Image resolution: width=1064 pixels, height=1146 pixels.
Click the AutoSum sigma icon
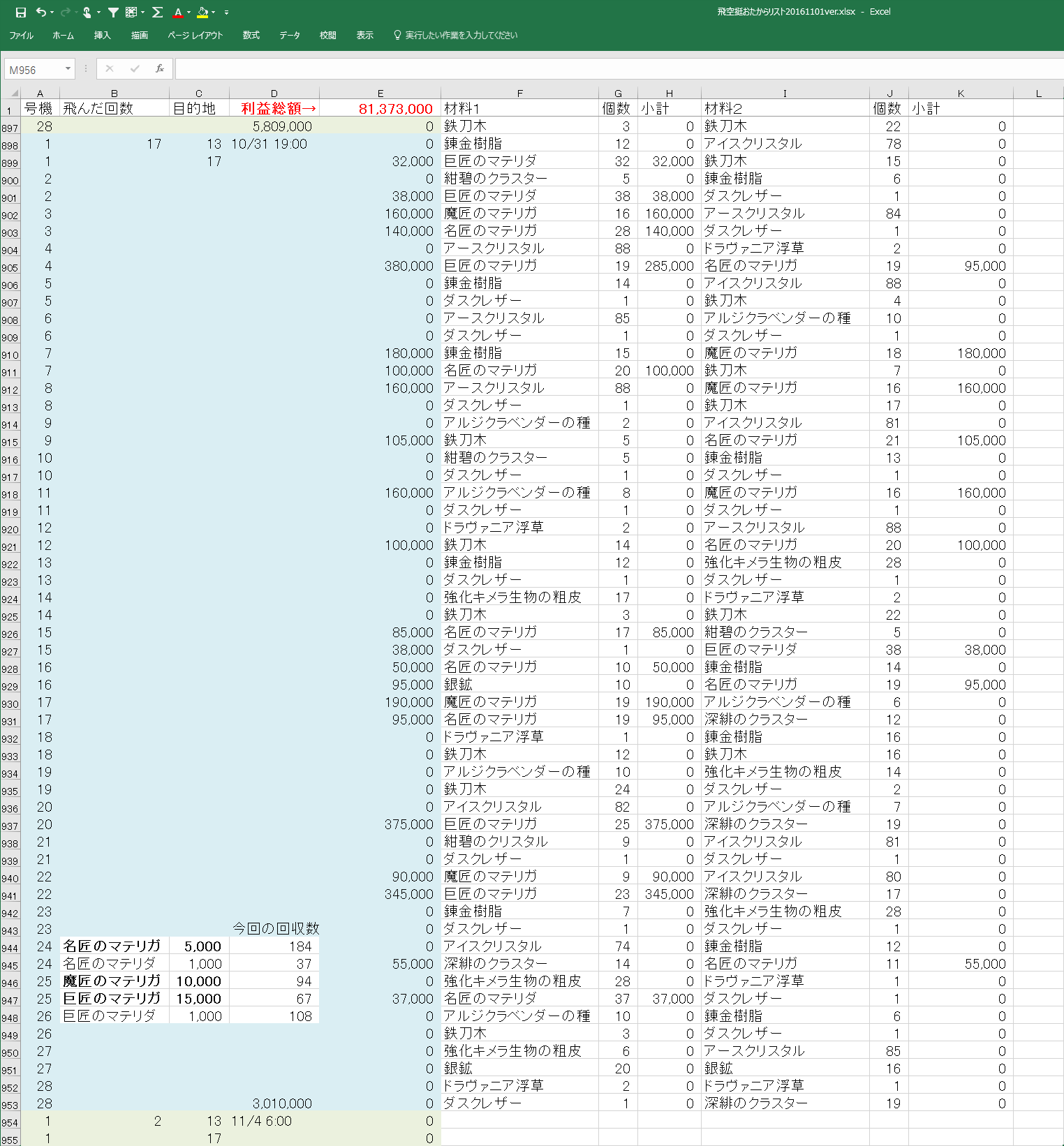158,12
